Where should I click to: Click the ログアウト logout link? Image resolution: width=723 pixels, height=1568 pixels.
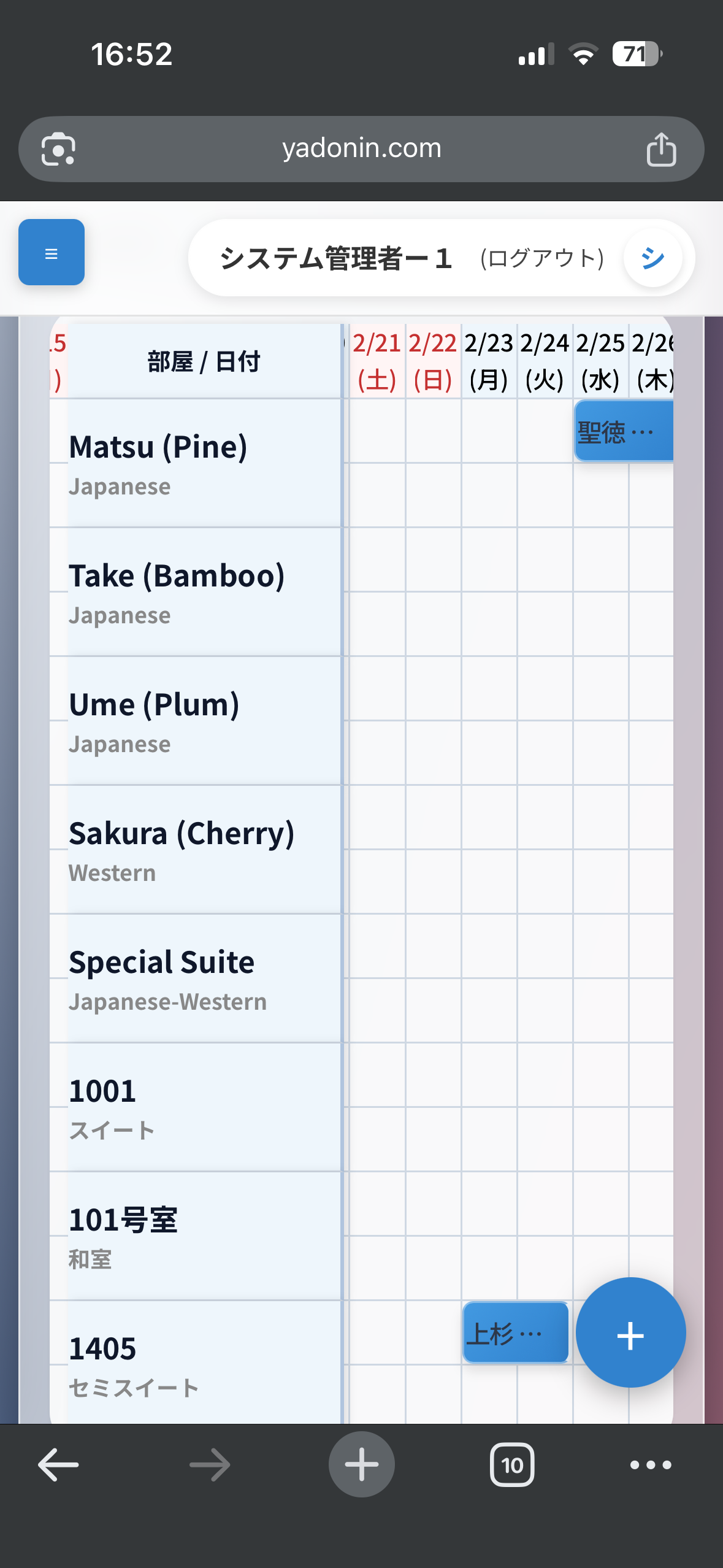542,258
